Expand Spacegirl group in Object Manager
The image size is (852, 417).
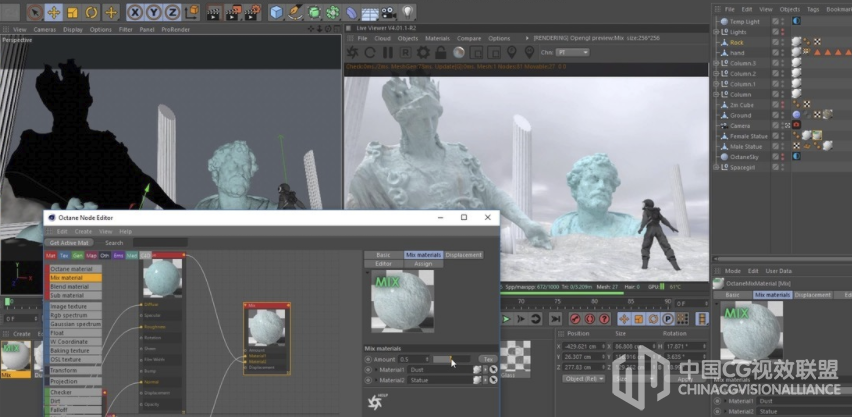click(x=716, y=167)
